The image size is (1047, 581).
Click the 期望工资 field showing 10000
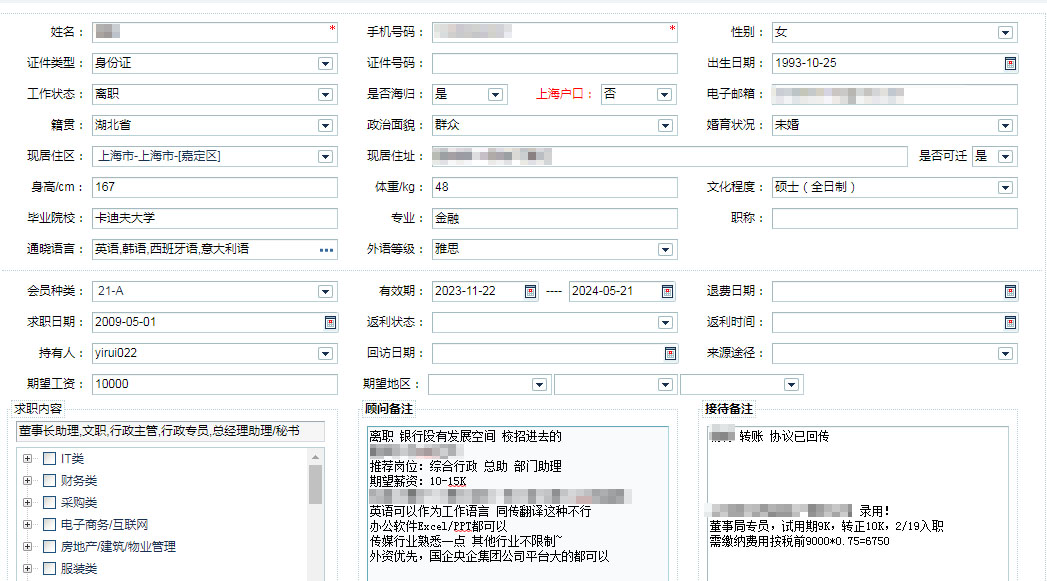[x=214, y=385]
